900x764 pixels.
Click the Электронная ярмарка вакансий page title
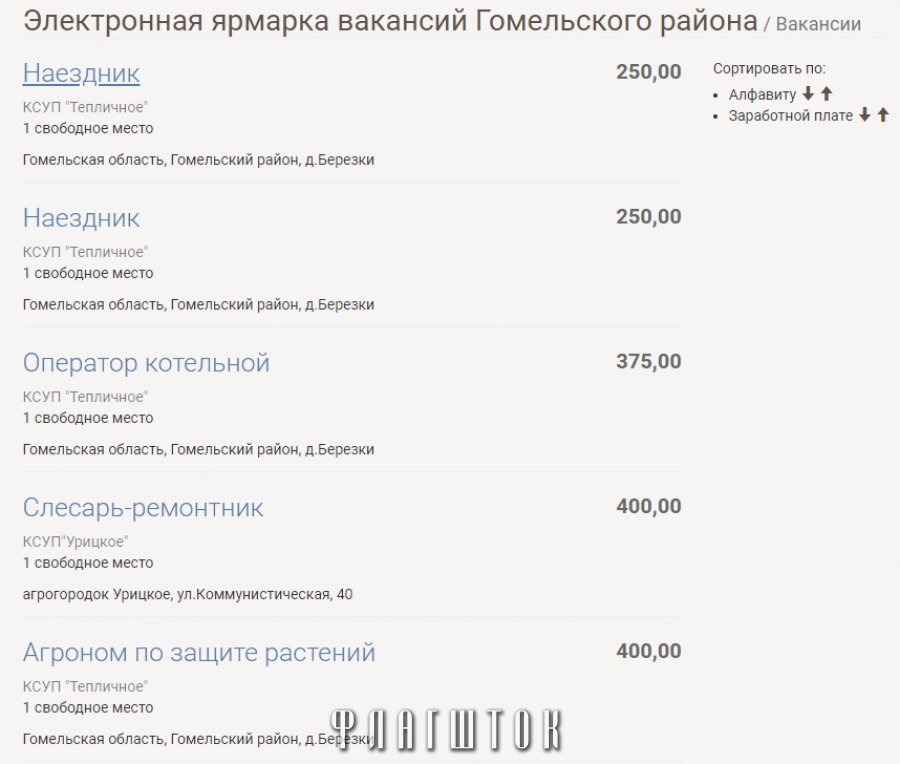(390, 22)
